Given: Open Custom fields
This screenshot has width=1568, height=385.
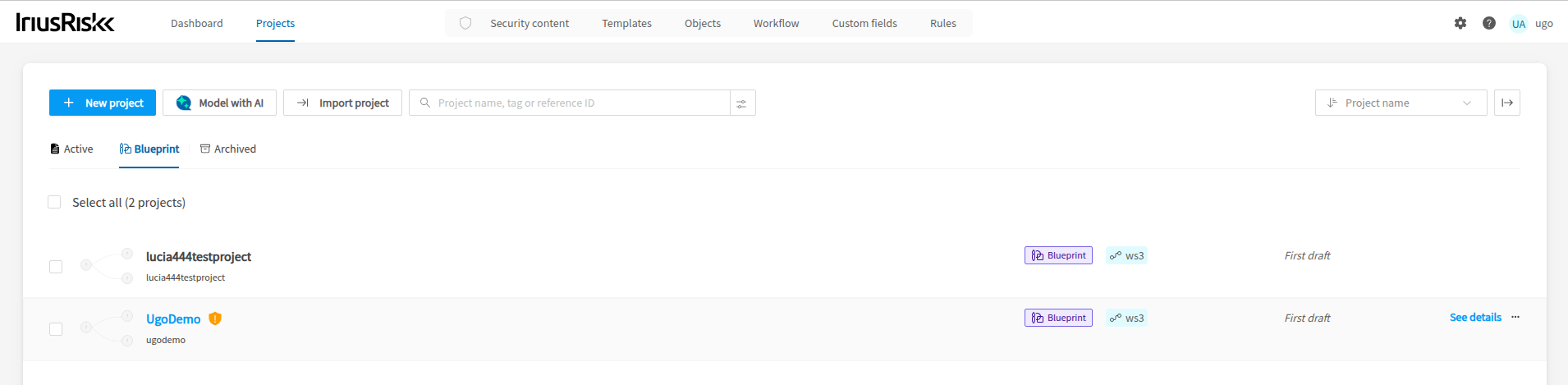Looking at the screenshot, I should point(864,23).
